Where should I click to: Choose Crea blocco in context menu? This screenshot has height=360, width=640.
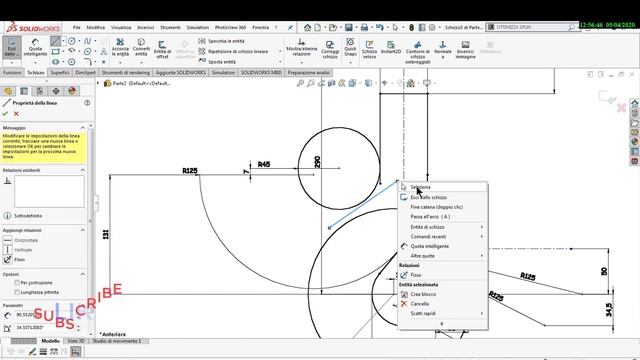click(x=443, y=294)
